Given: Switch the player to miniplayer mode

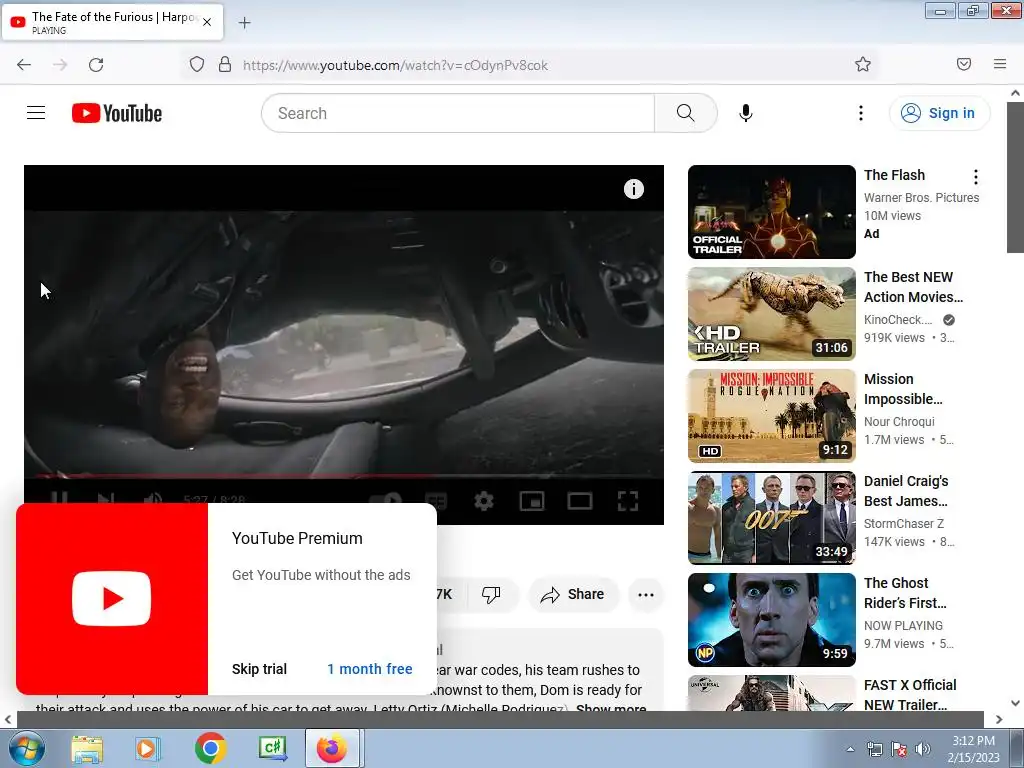Looking at the screenshot, I should (x=532, y=501).
